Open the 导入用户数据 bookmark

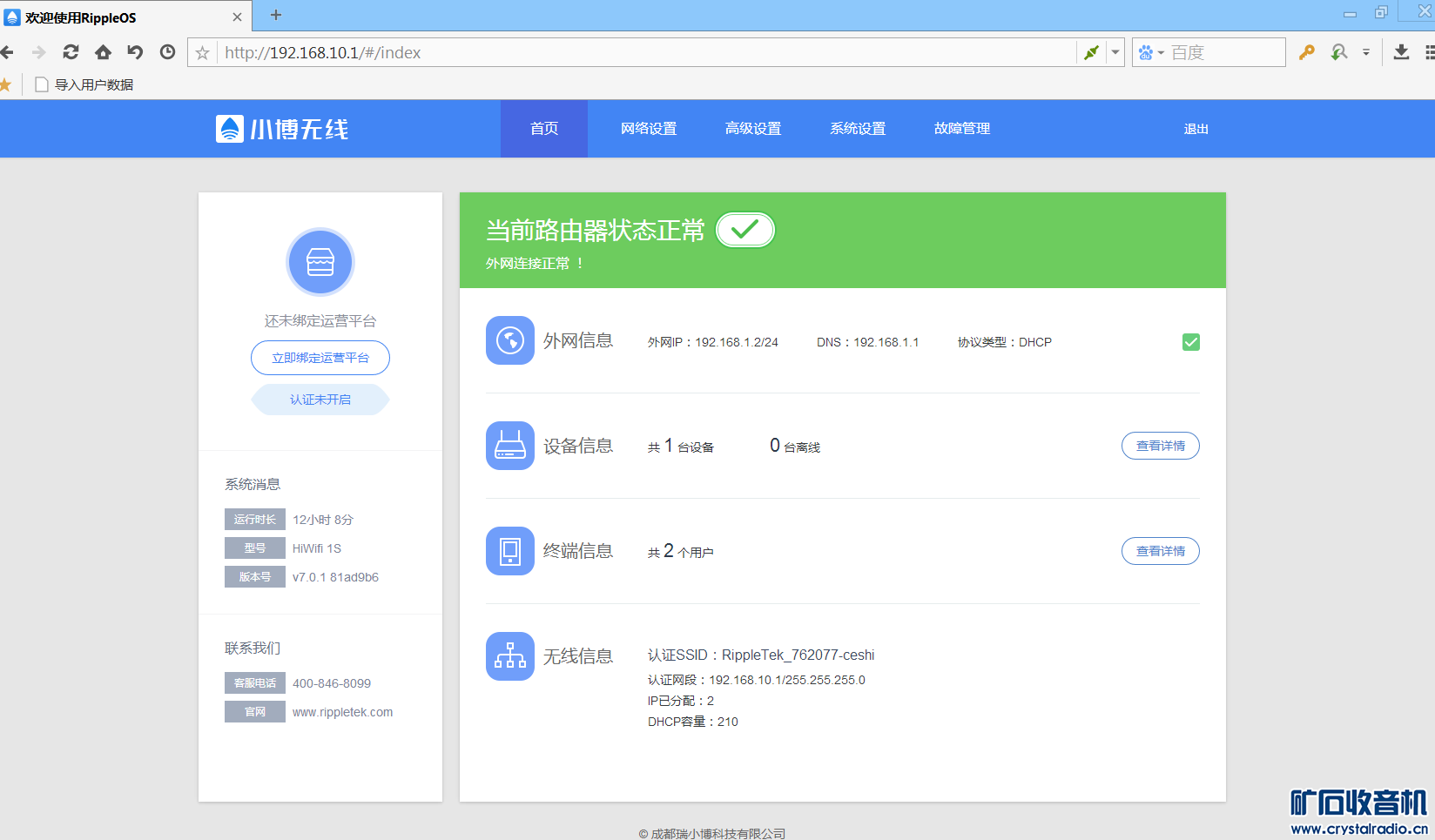pos(84,84)
